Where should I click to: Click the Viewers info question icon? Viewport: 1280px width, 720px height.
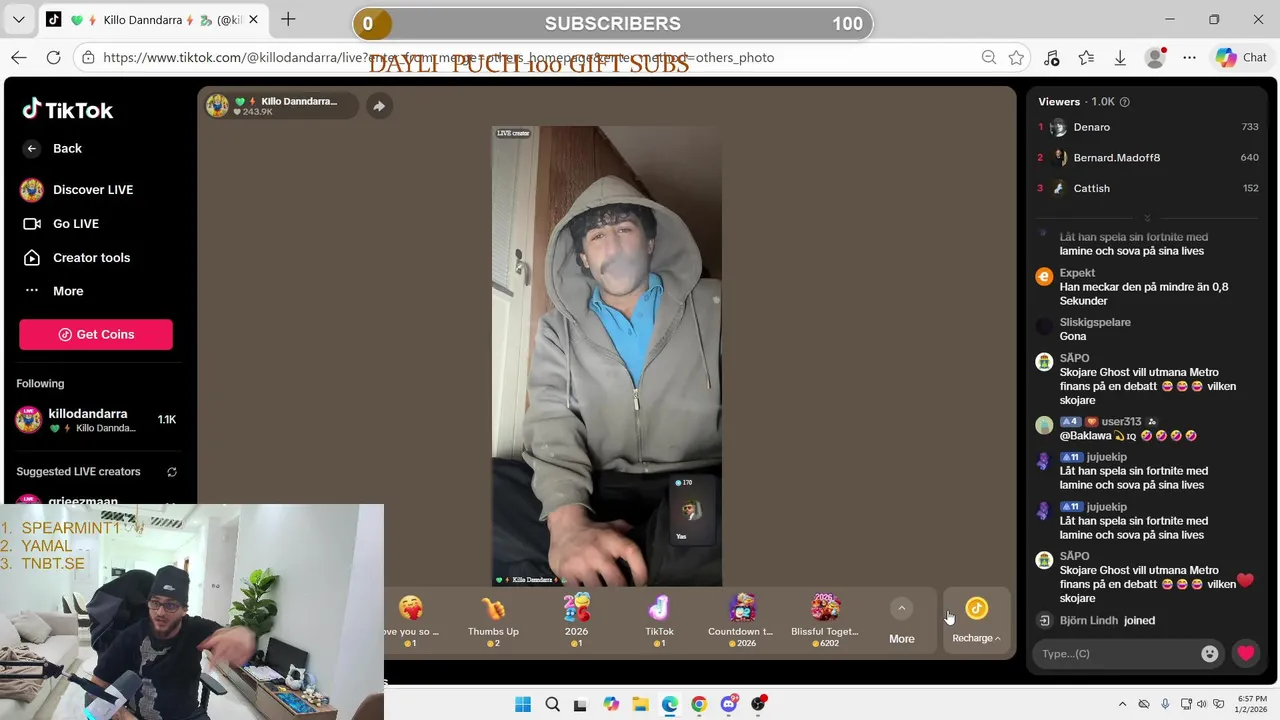(x=1125, y=102)
